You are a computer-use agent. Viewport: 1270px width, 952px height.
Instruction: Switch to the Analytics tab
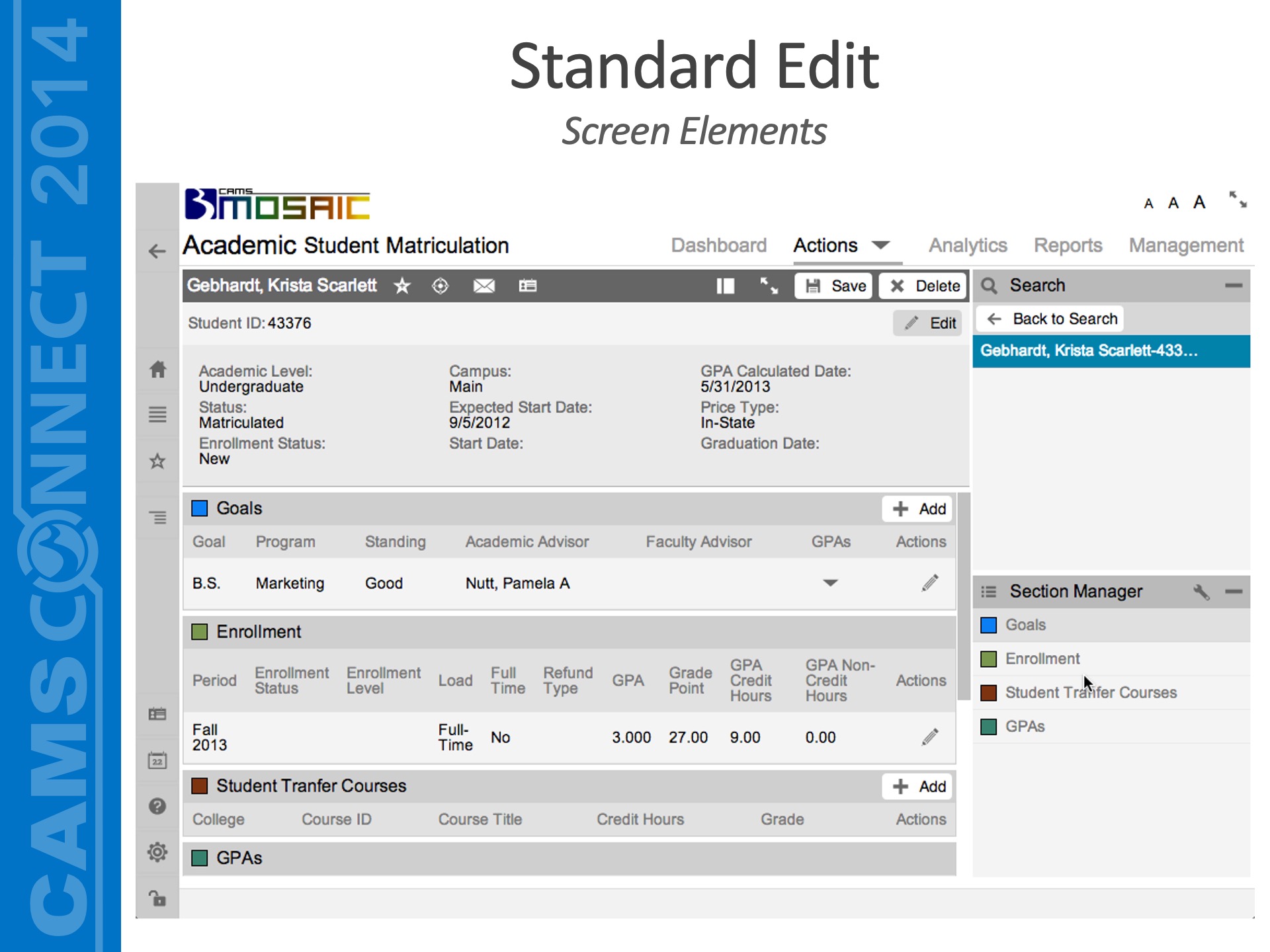tap(967, 245)
